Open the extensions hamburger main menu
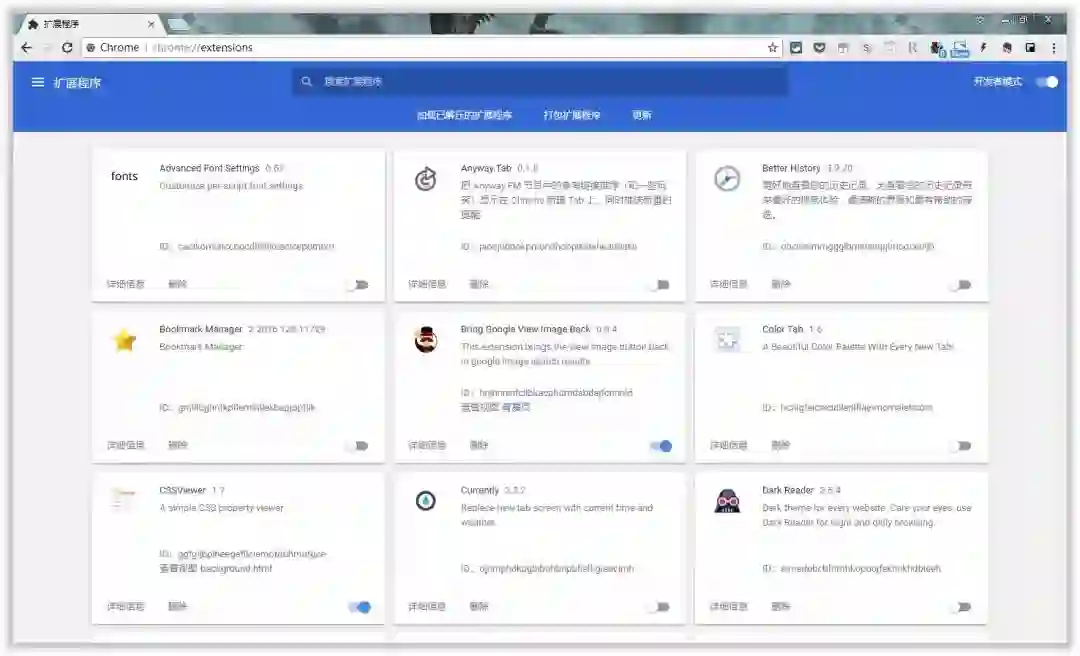This screenshot has height=656, width=1080. coord(38,82)
